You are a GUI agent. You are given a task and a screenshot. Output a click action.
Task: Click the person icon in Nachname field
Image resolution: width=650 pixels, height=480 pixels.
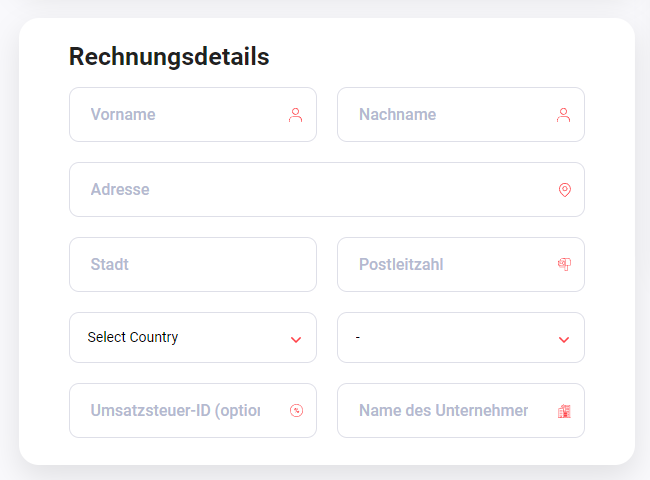(x=563, y=115)
